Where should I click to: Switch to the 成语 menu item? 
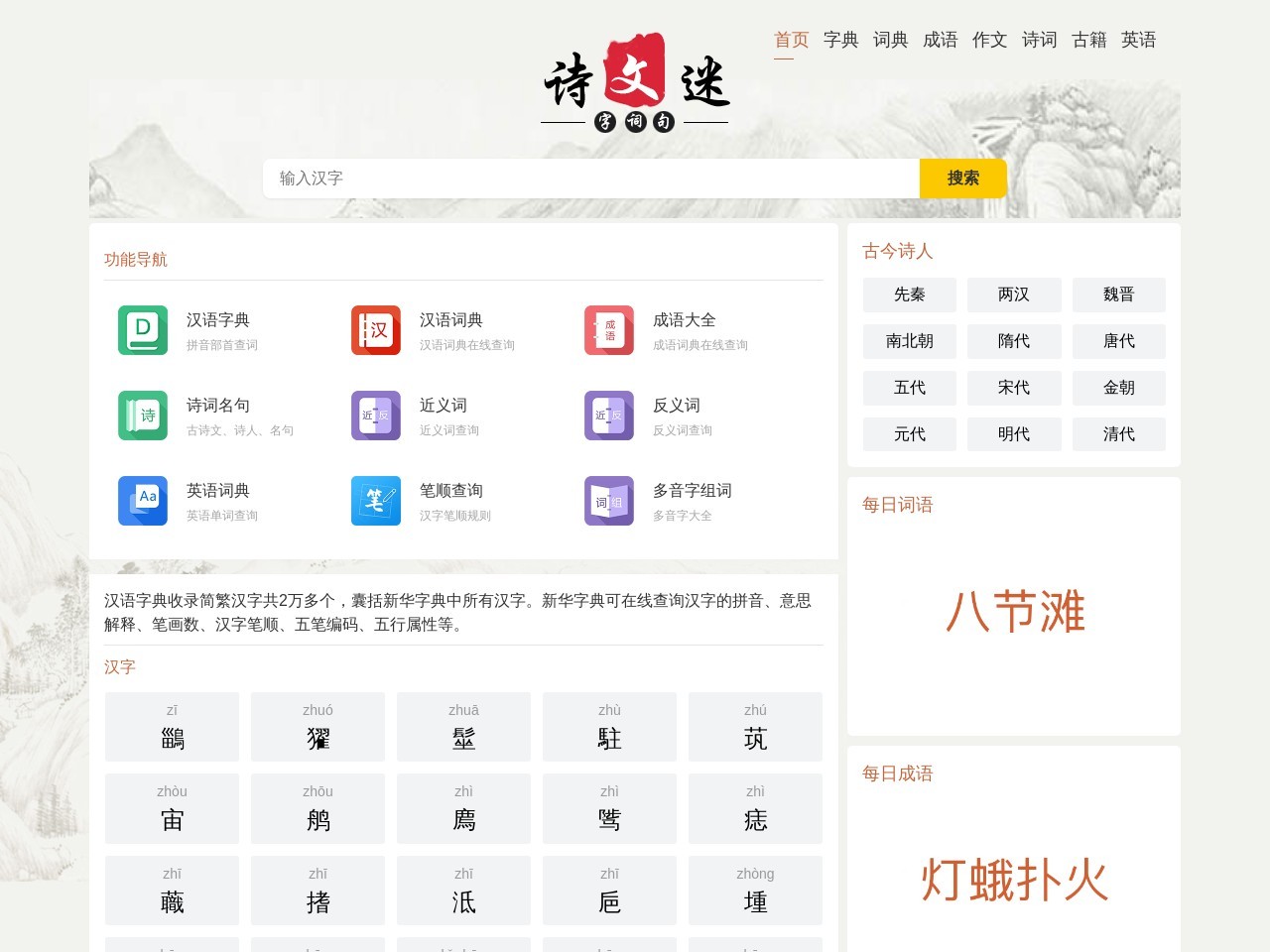tap(941, 40)
